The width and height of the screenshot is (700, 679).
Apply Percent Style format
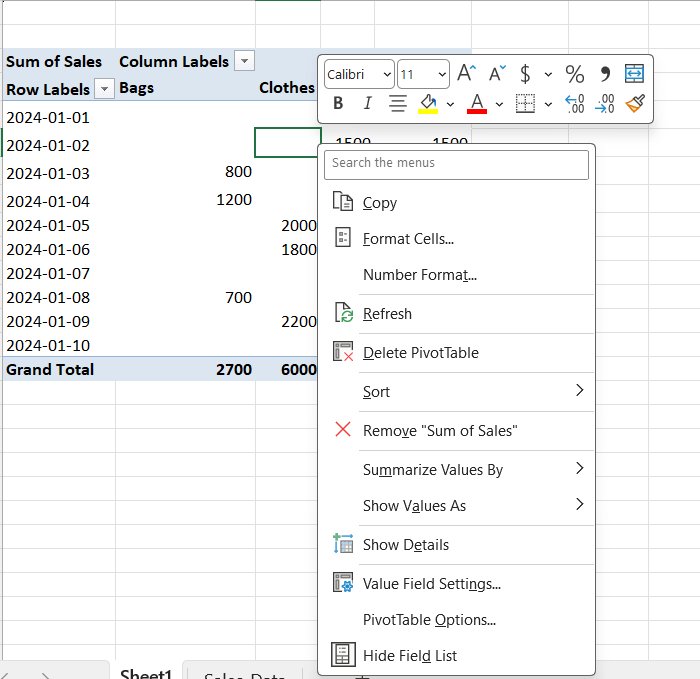575,74
